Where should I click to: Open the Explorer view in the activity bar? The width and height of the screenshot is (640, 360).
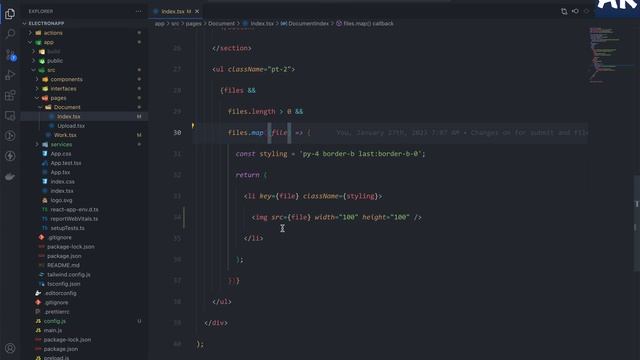[10, 14]
